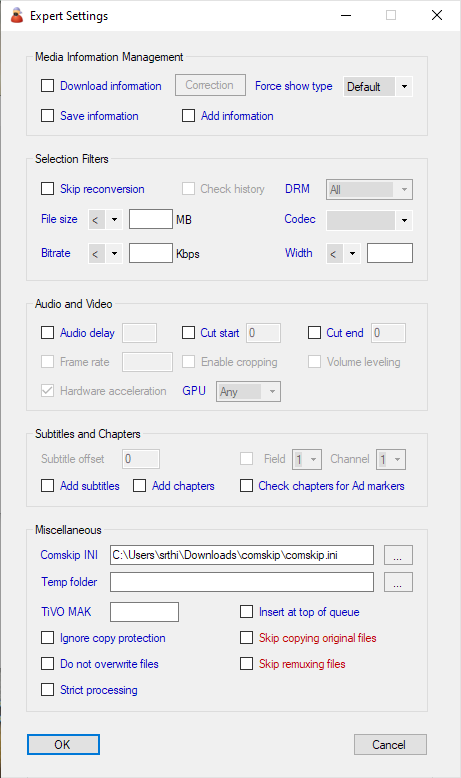
Task: Toggle the Add subtitles checkbox
Action: (48, 486)
